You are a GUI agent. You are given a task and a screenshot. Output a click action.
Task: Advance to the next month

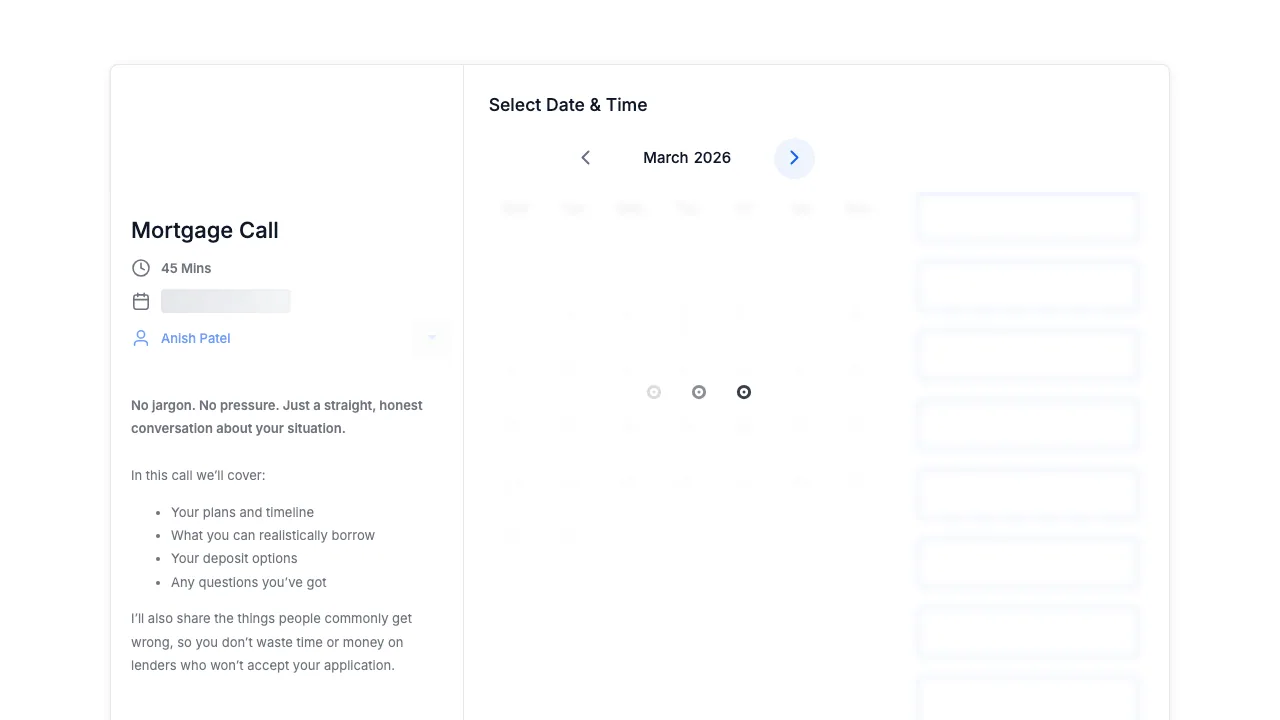coord(794,158)
